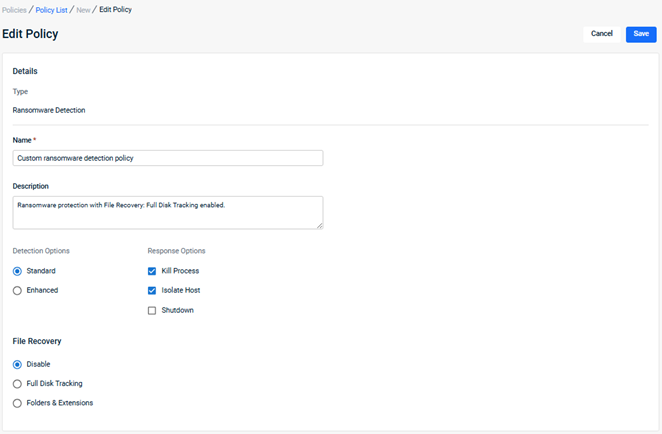
Task: Click the Save button
Action: point(641,34)
